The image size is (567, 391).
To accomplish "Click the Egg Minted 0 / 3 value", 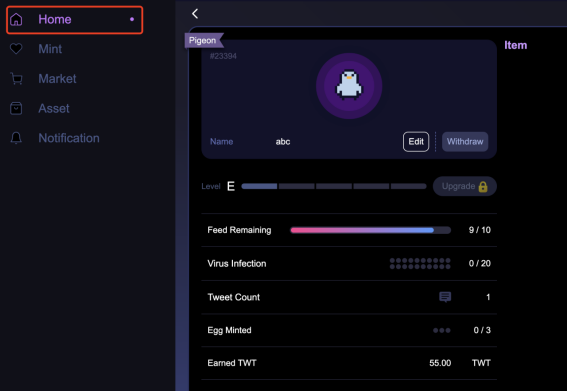I will click(482, 330).
